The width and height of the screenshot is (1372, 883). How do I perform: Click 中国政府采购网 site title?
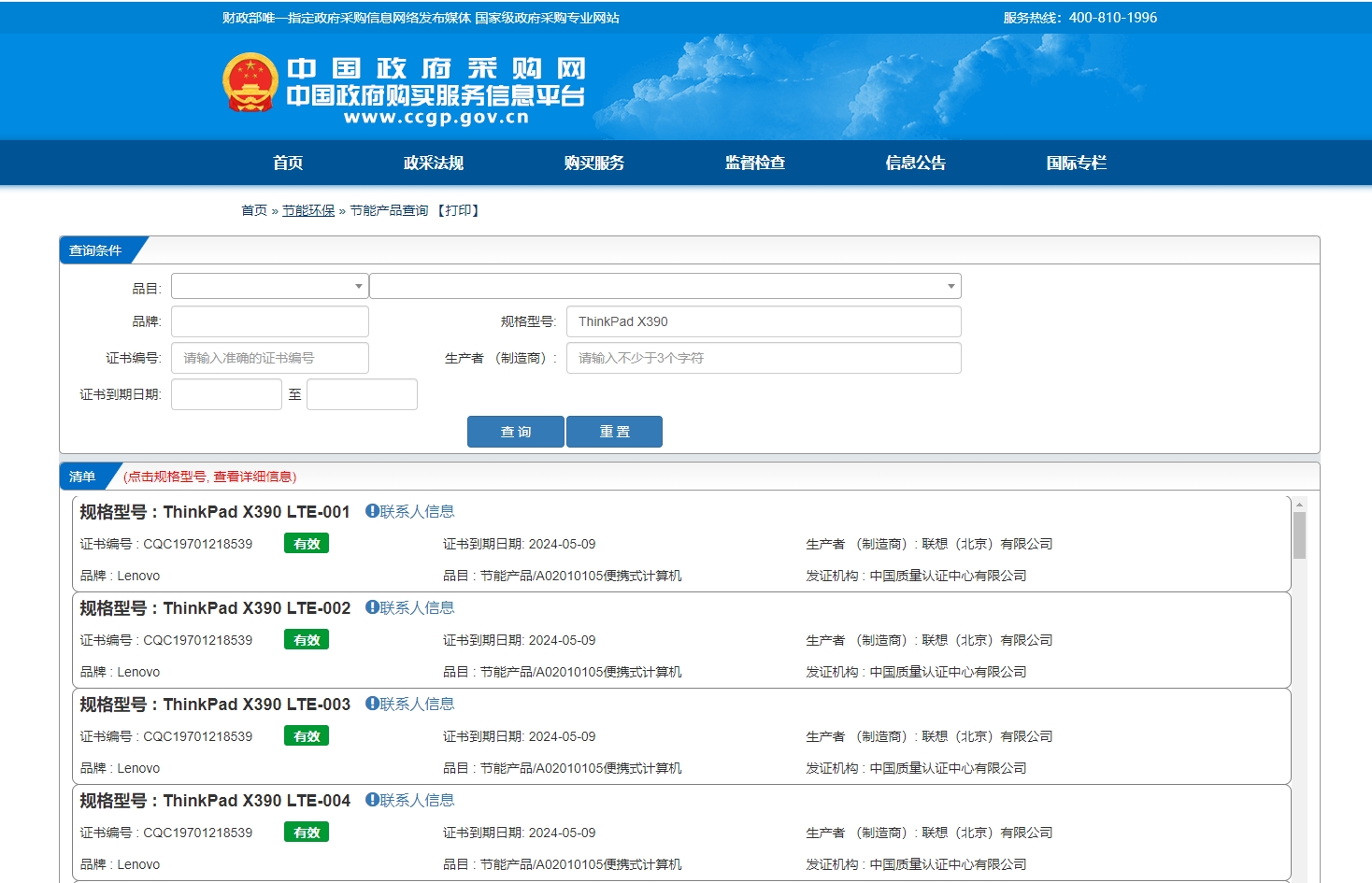(436, 68)
